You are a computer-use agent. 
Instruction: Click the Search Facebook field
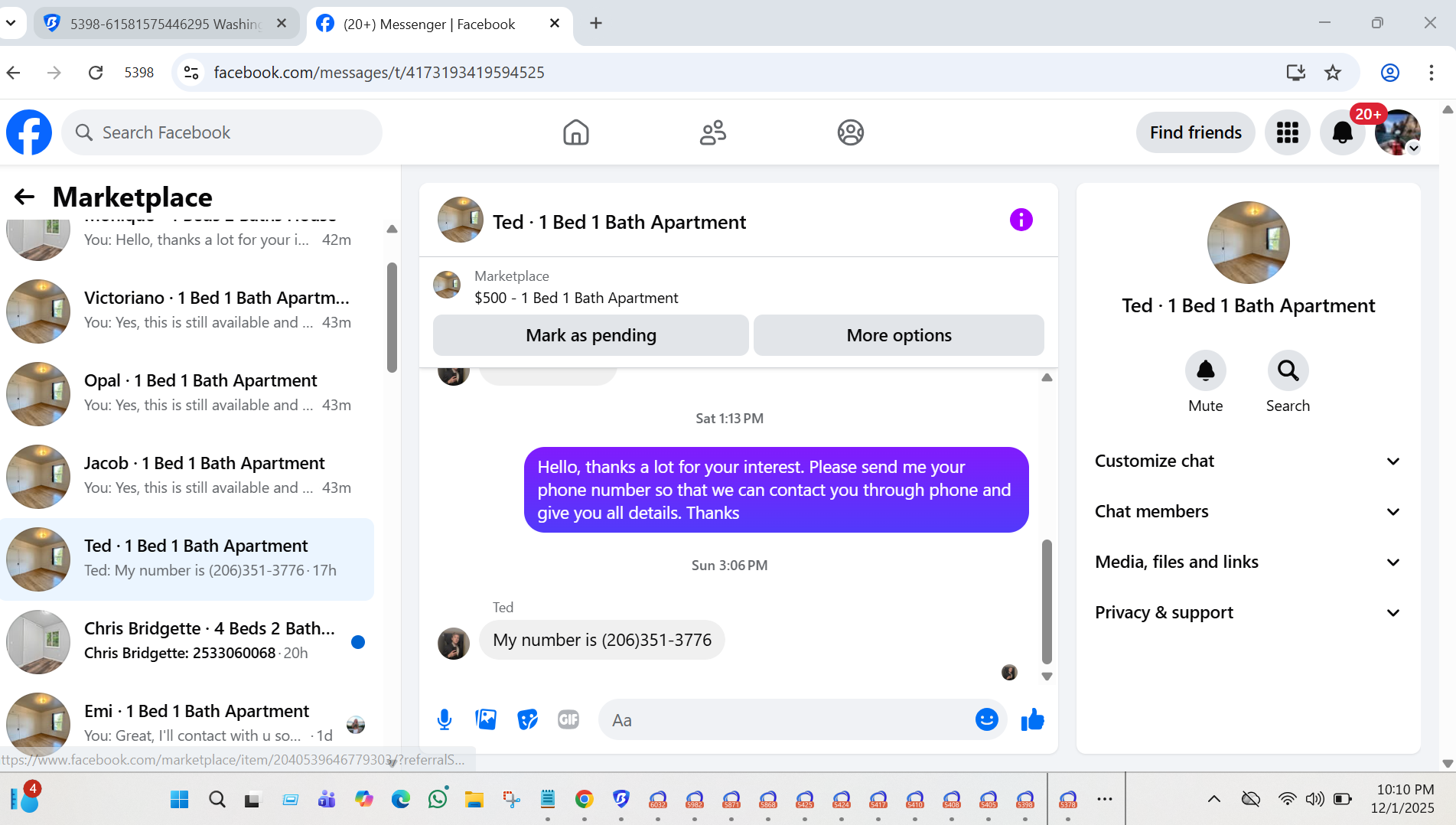pos(222,132)
